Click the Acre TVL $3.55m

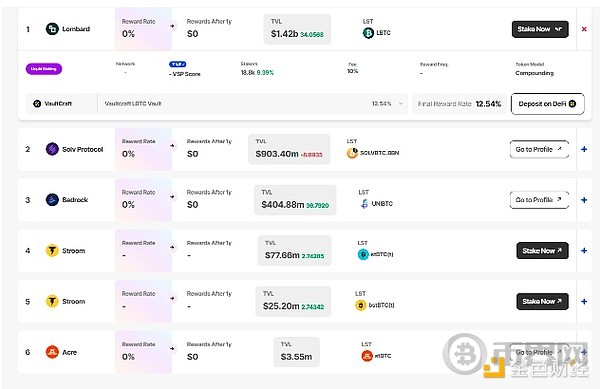[x=296, y=352]
